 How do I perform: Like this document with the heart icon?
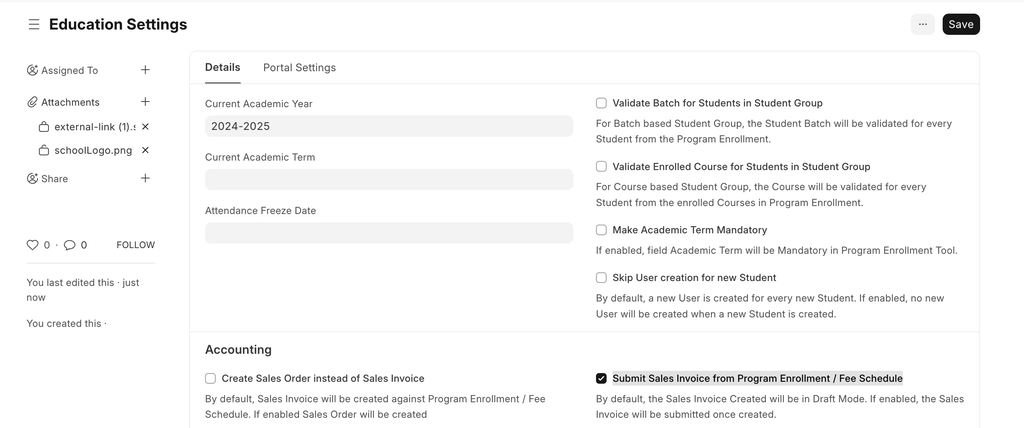(32, 245)
